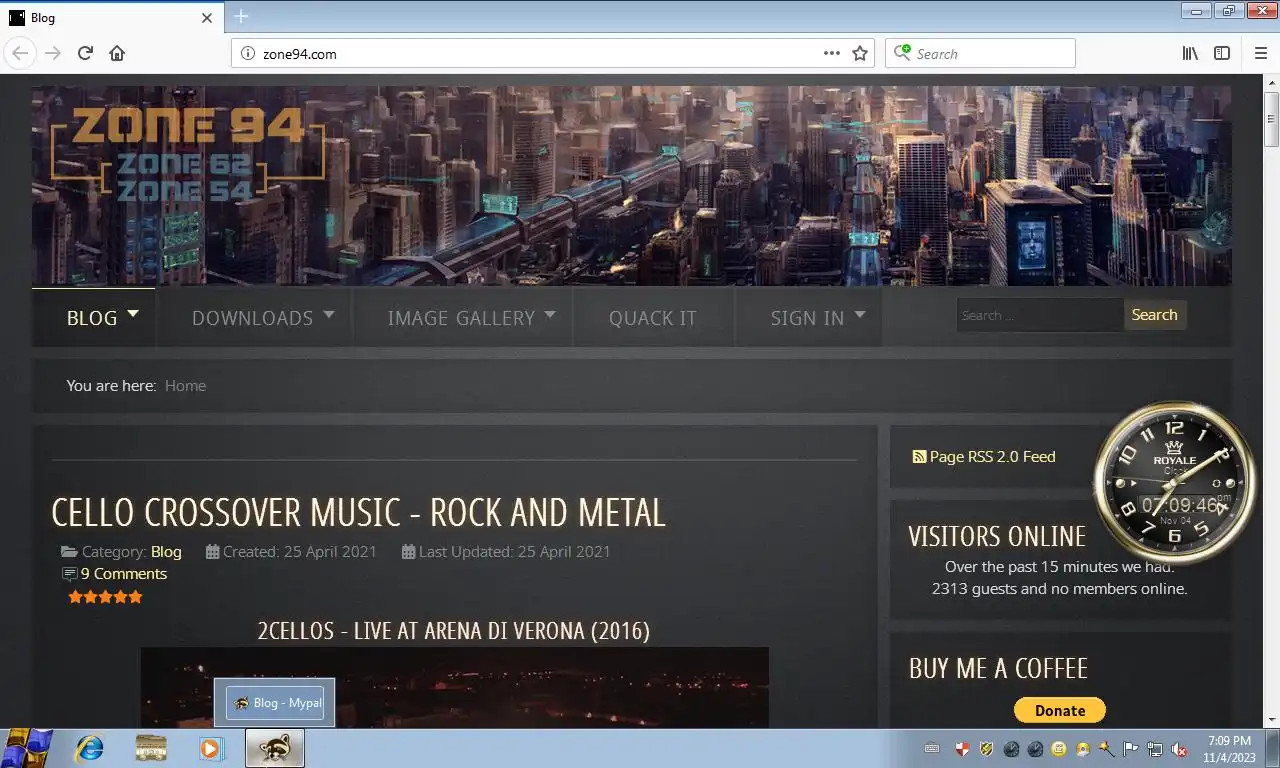Click 'Created: 25 April 2021' text
Viewport: 1280px width, 768px height.
[300, 551]
